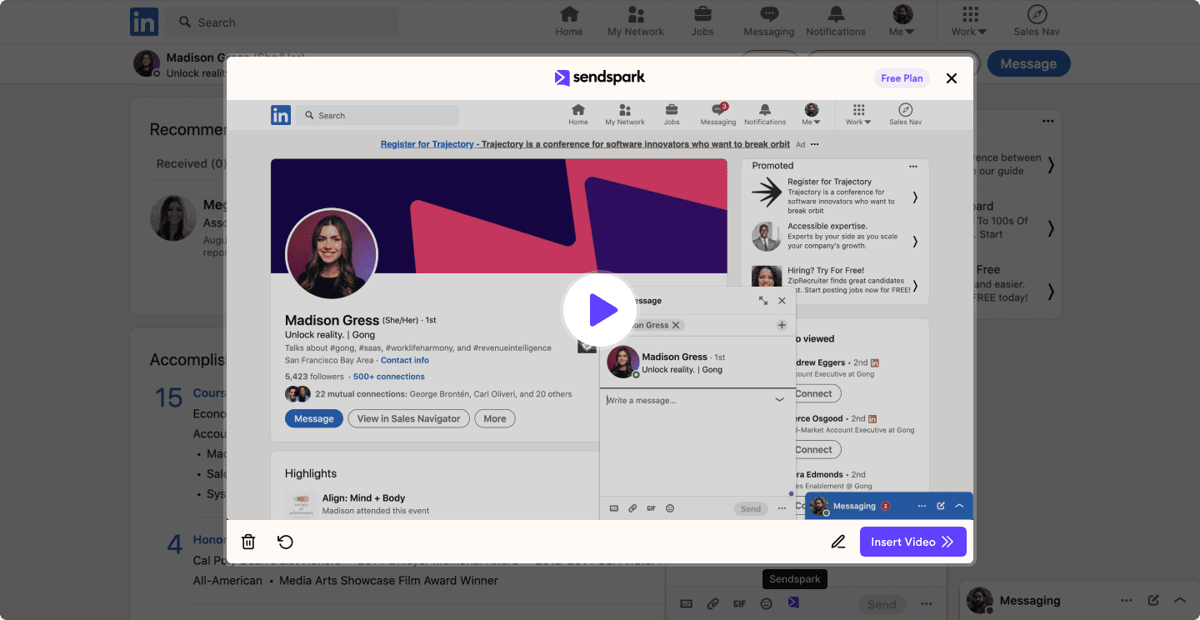This screenshot has width=1200, height=620.
Task: Open the emoji picker in the composer
Action: (x=766, y=603)
